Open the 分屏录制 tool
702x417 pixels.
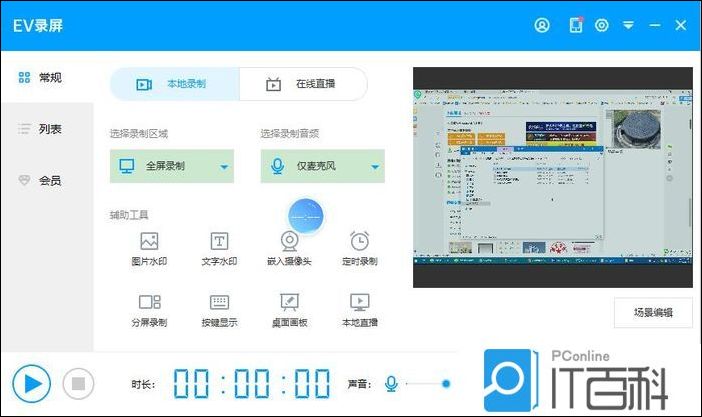(x=149, y=310)
